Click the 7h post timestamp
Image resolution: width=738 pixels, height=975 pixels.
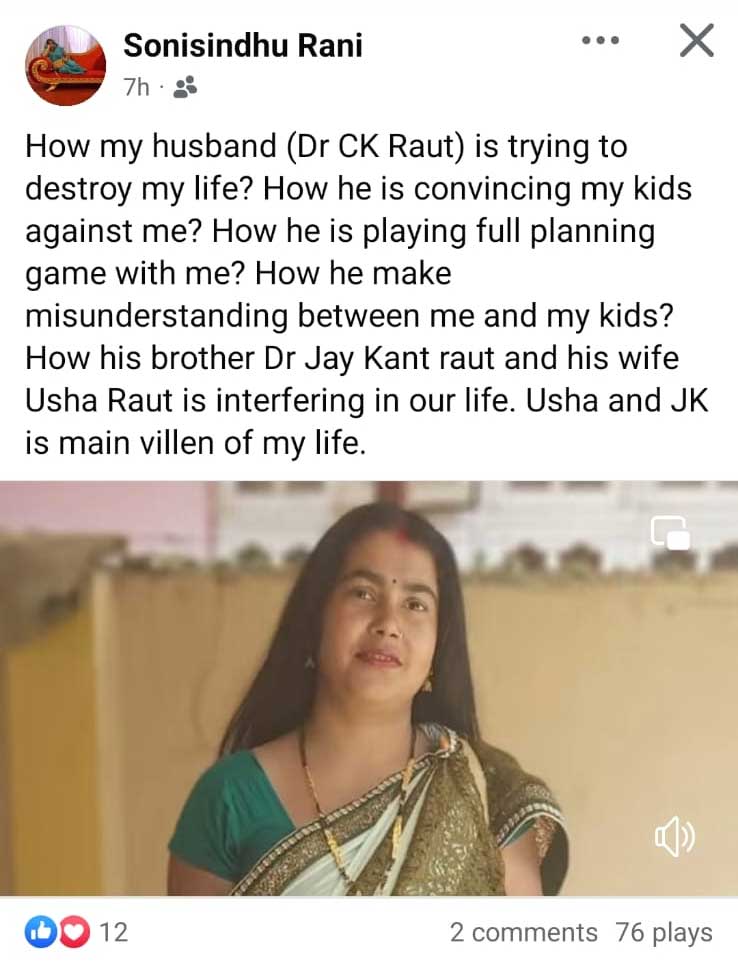pyautogui.click(x=136, y=88)
